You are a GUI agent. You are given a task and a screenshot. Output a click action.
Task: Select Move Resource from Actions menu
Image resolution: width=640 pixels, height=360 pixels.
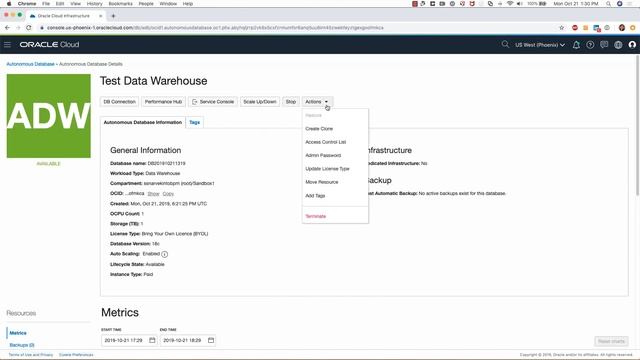coord(322,182)
